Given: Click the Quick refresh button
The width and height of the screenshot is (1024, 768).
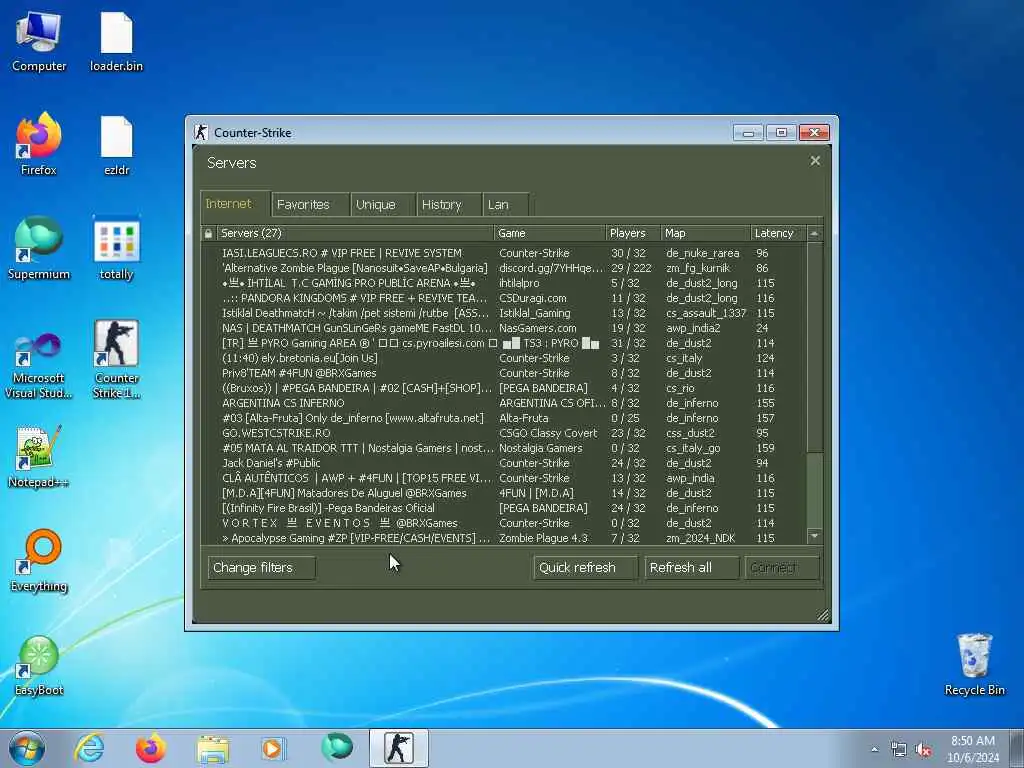Looking at the screenshot, I should 585,568.
